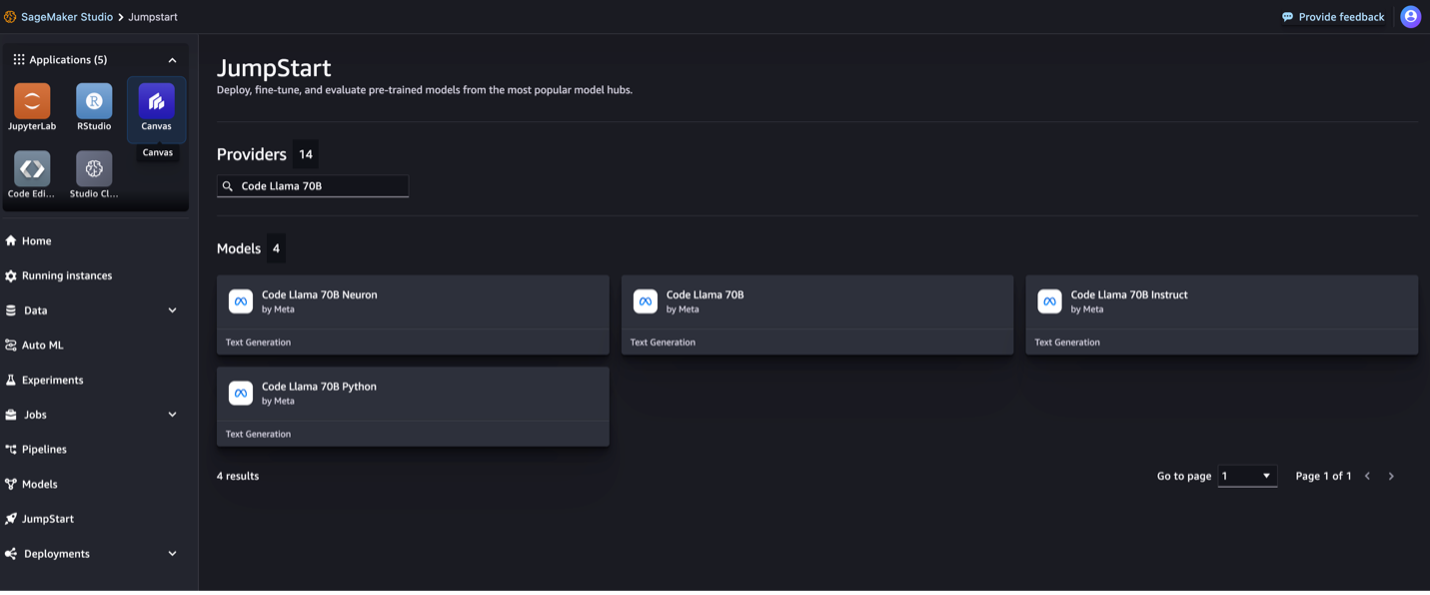Click the Applications grid icon
Image resolution: width=1430 pixels, height=595 pixels.
click(x=18, y=60)
